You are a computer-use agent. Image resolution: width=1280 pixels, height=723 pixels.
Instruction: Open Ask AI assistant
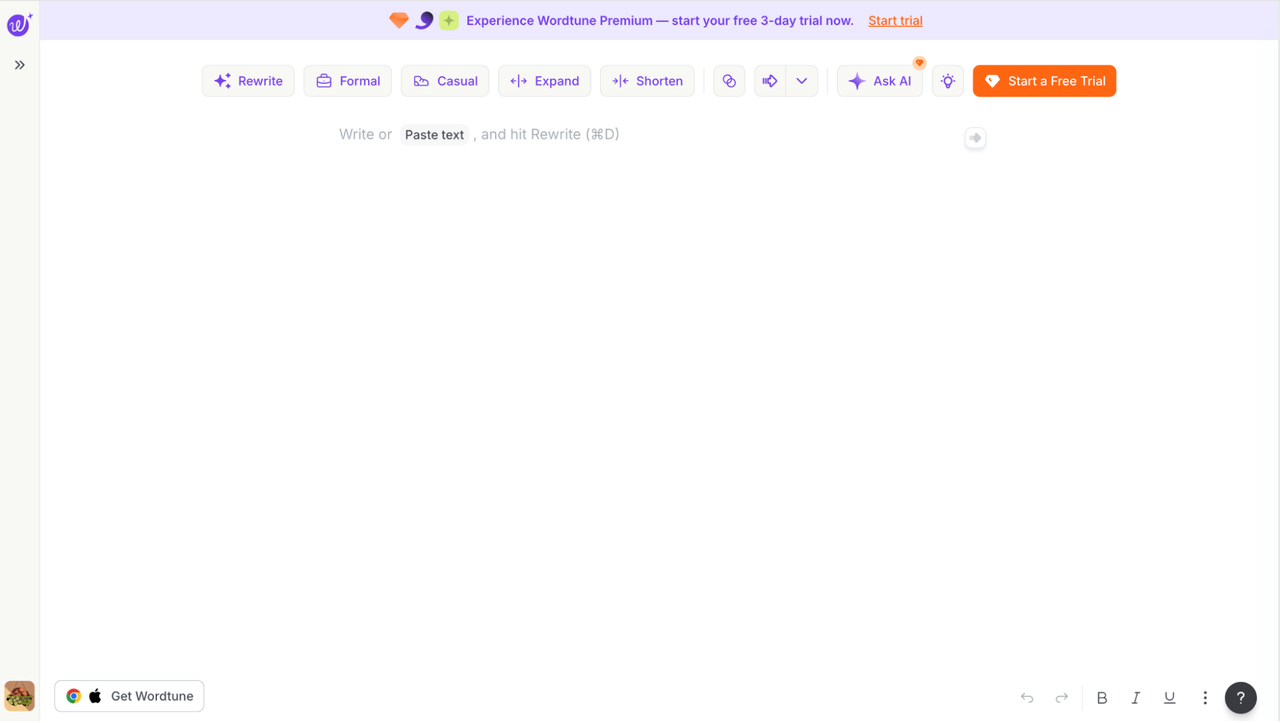(880, 81)
